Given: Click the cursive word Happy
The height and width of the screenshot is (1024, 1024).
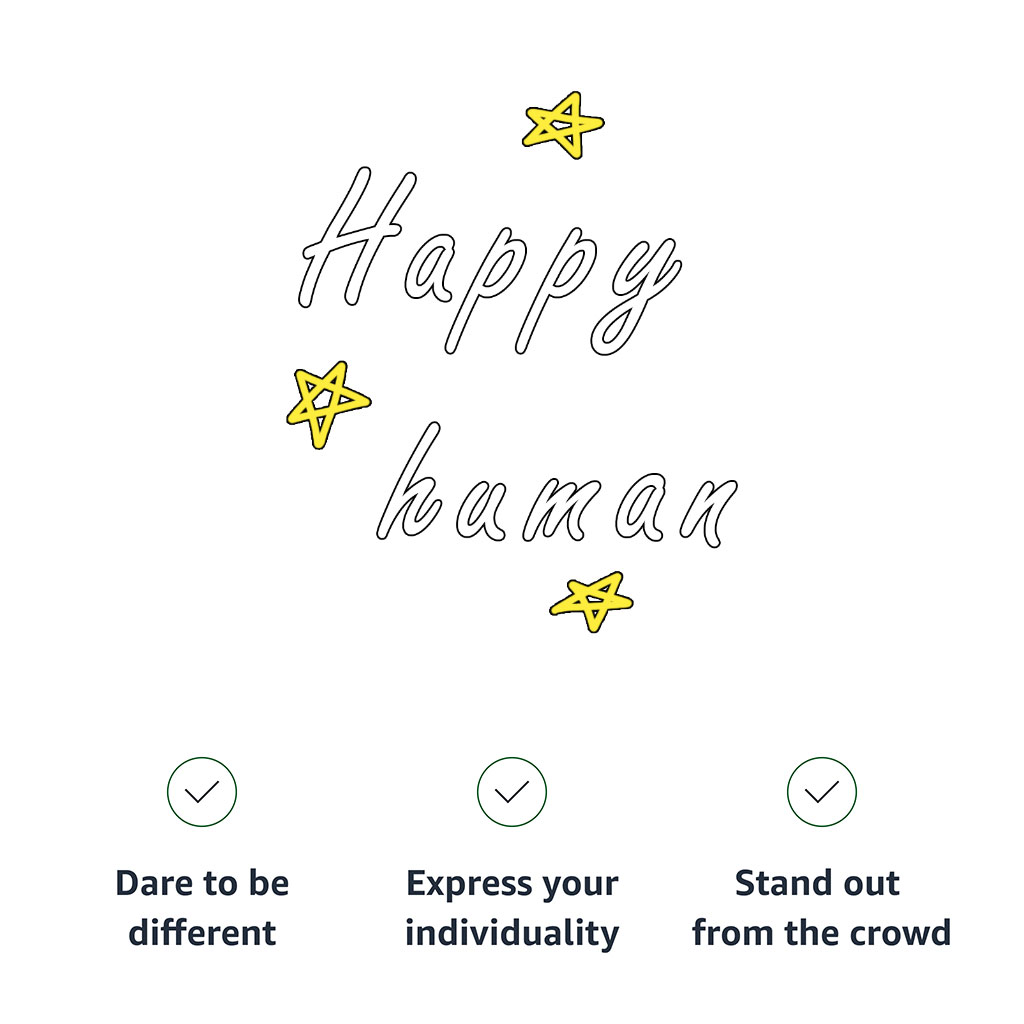Looking at the screenshot, I should (490, 261).
